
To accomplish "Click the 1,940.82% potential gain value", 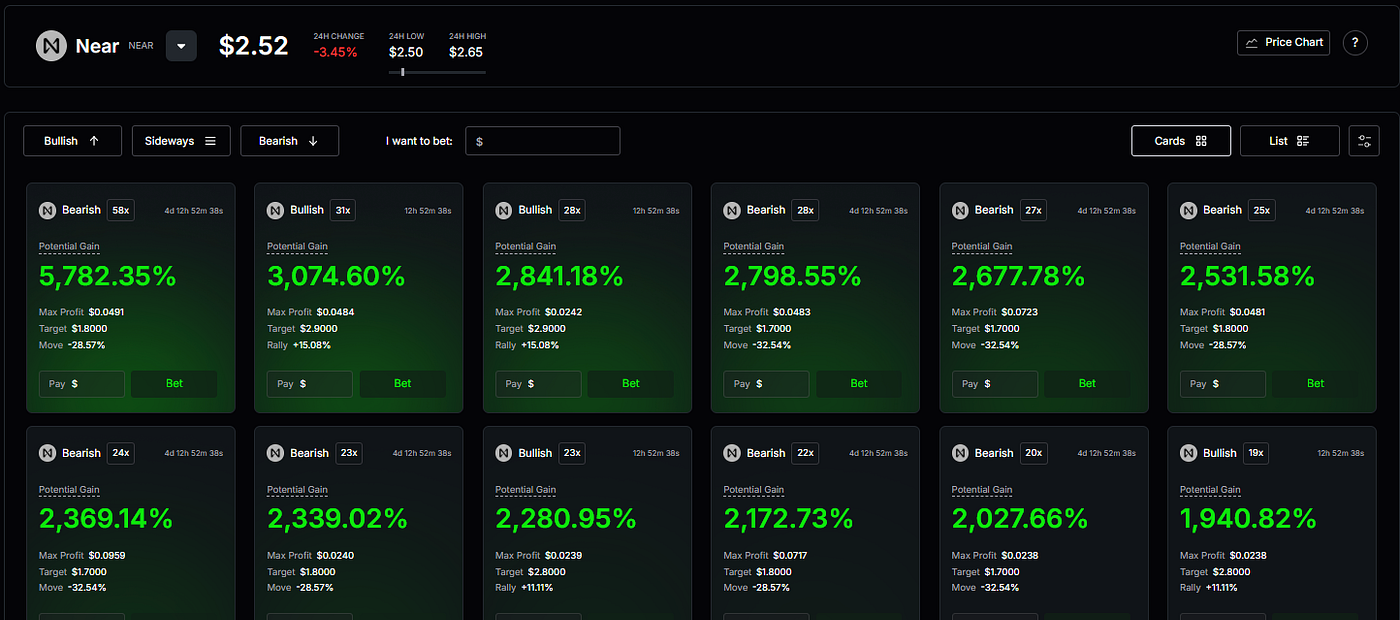I will [1248, 519].
